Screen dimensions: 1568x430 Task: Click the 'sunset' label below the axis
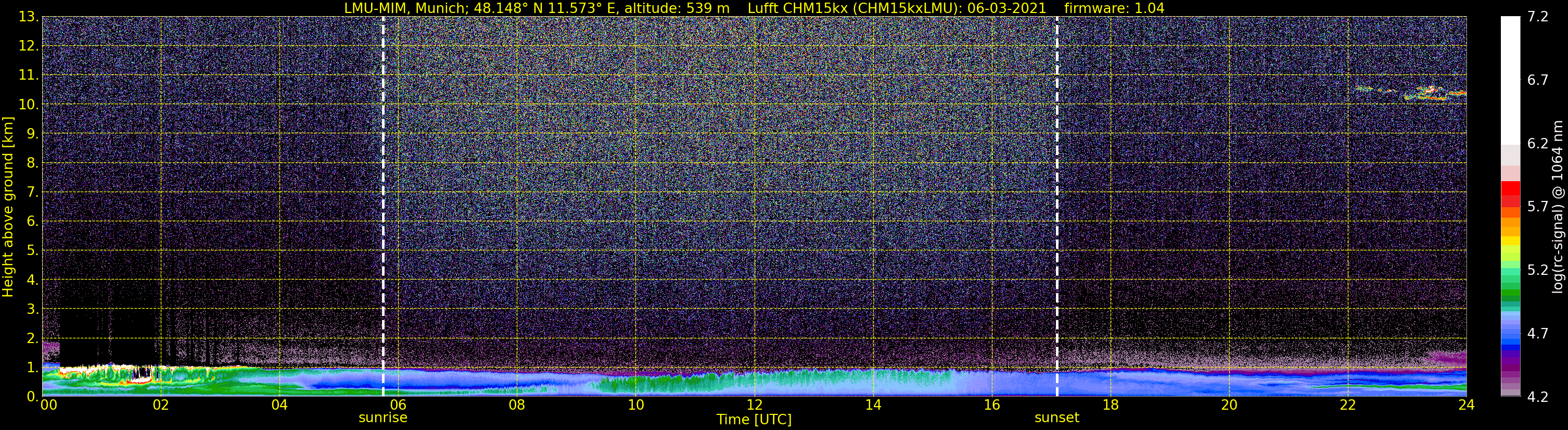coord(1056,418)
